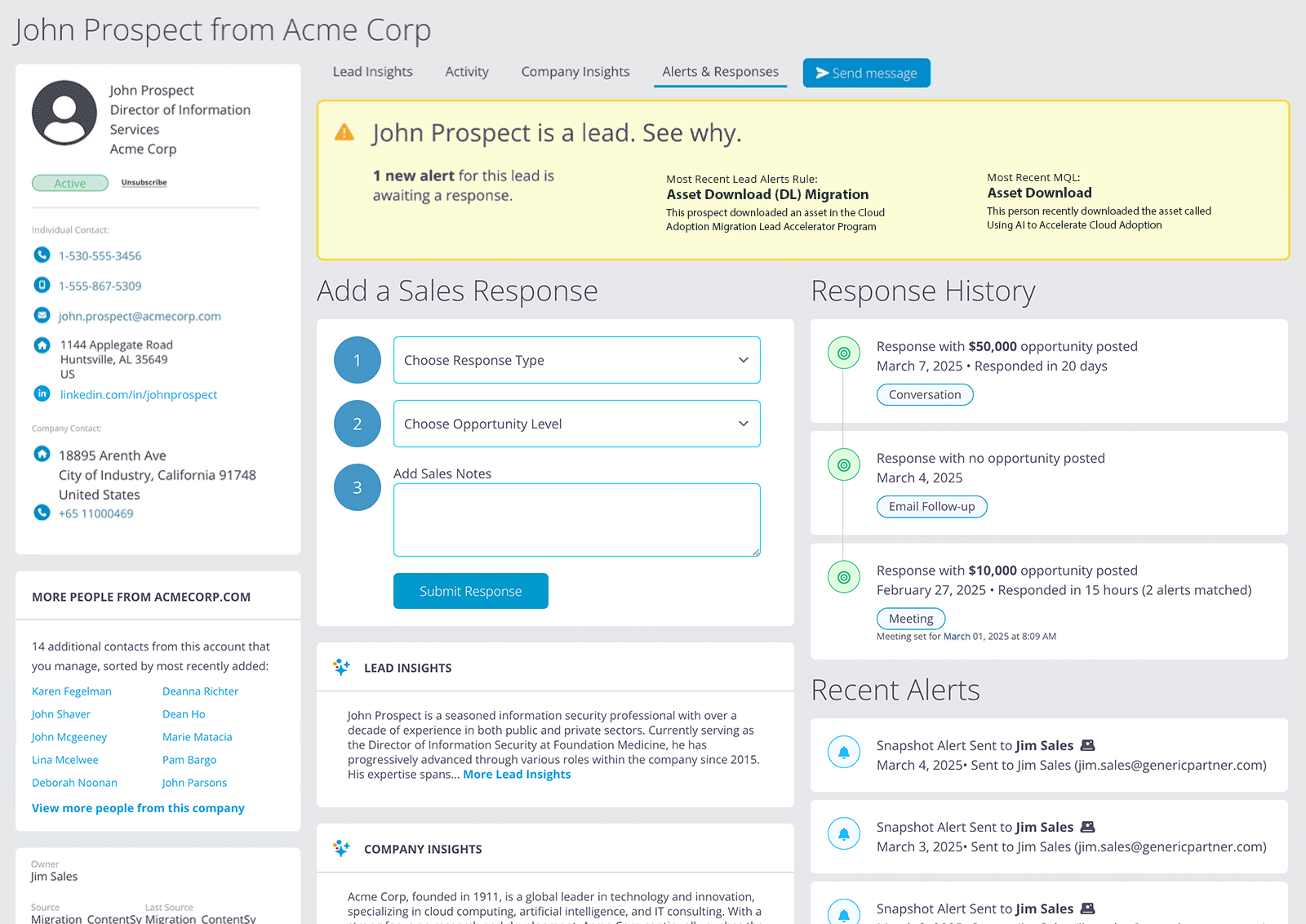Click the email envelope icon in contact list

coord(42,315)
